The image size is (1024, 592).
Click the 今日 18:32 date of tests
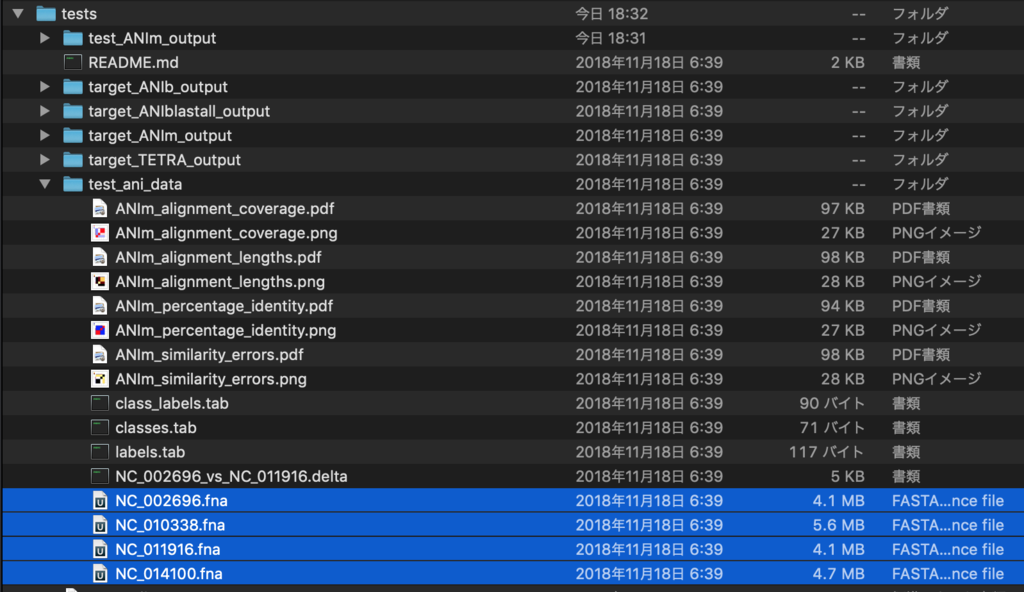611,14
